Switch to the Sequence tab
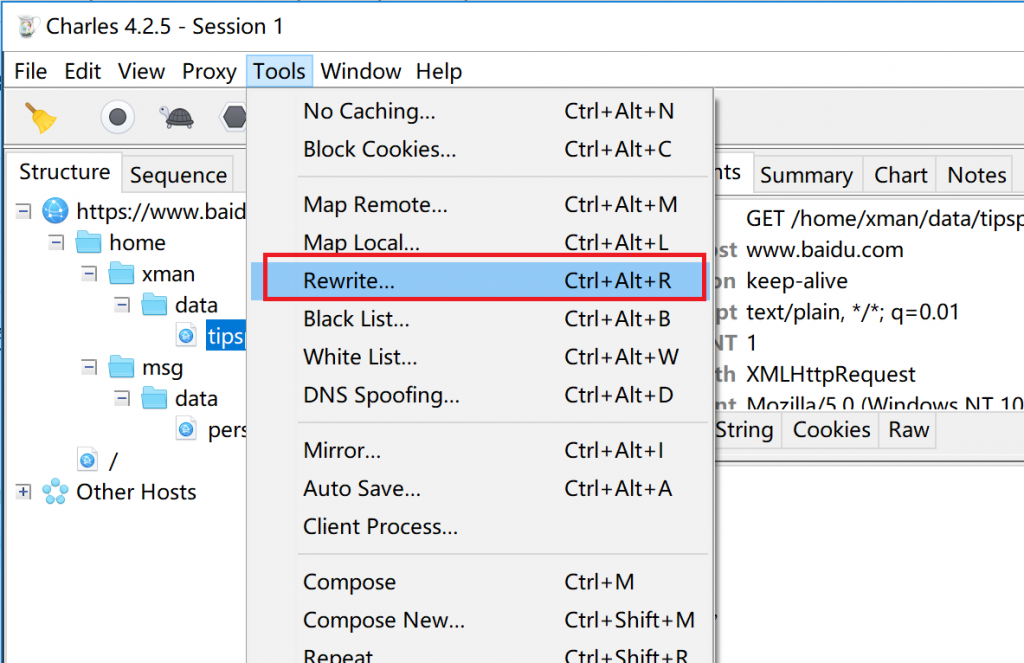Screen dimensions: 1024x663 click(178, 175)
